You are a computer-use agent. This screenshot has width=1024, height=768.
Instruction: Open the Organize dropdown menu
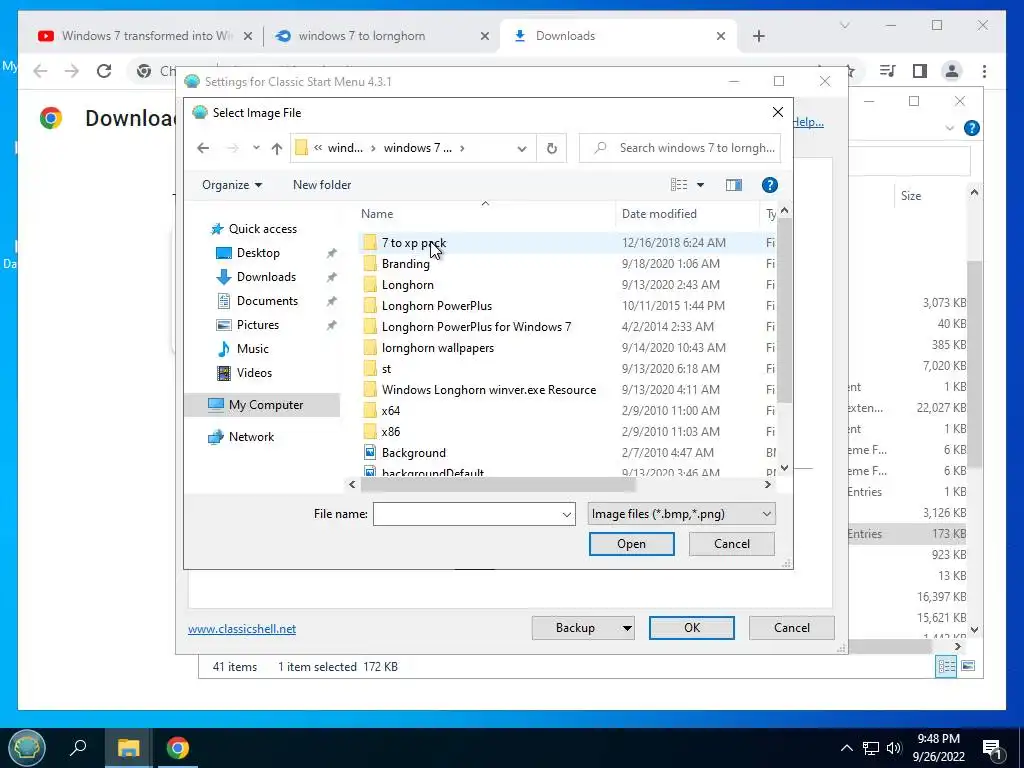(x=232, y=185)
